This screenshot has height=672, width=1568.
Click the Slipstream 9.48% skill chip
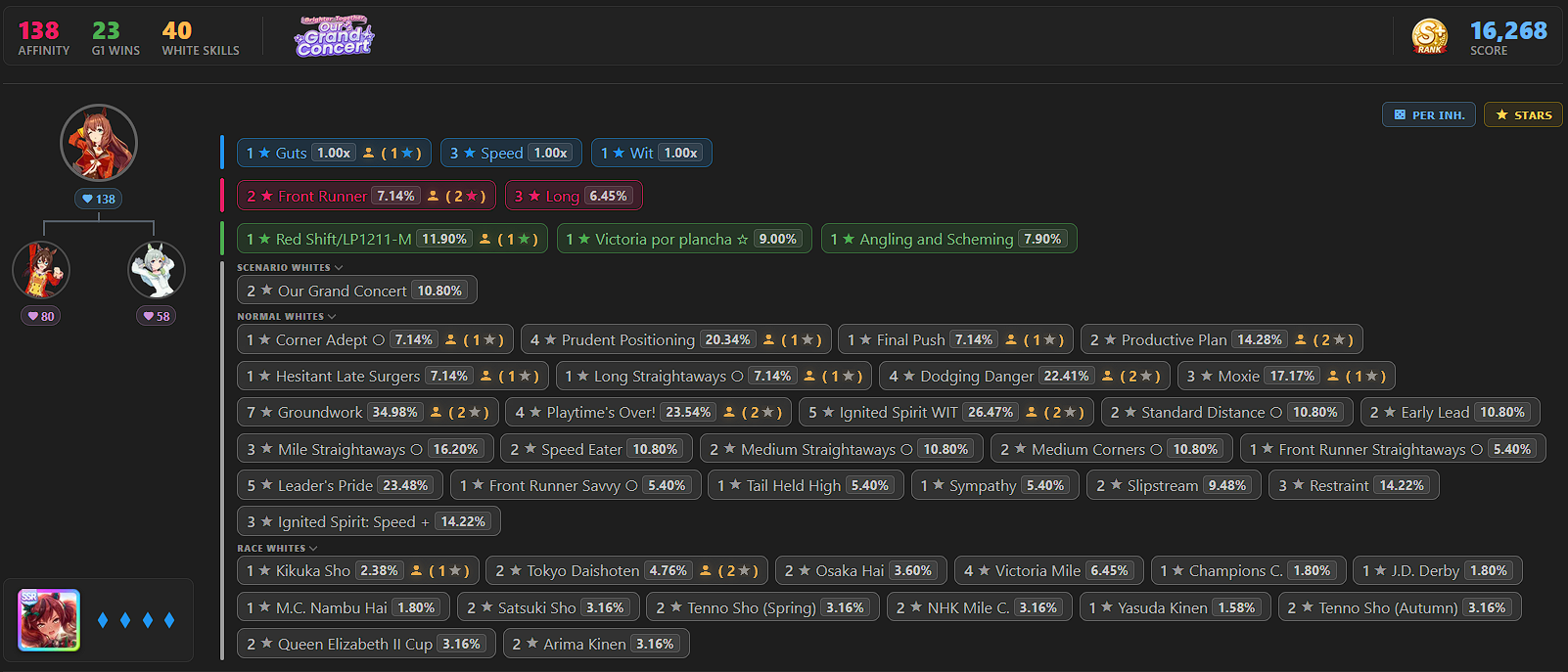pyautogui.click(x=1175, y=485)
